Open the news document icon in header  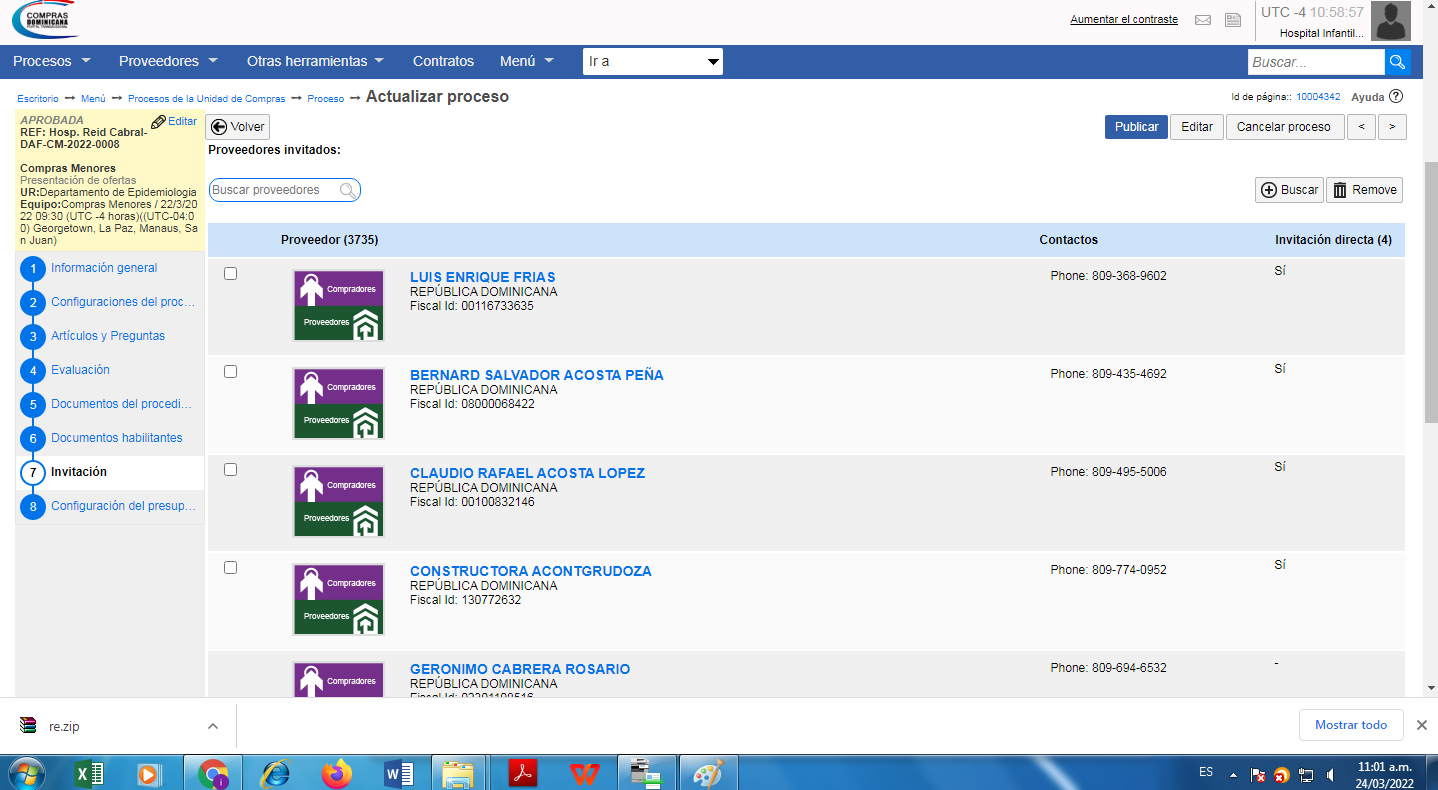(1233, 20)
